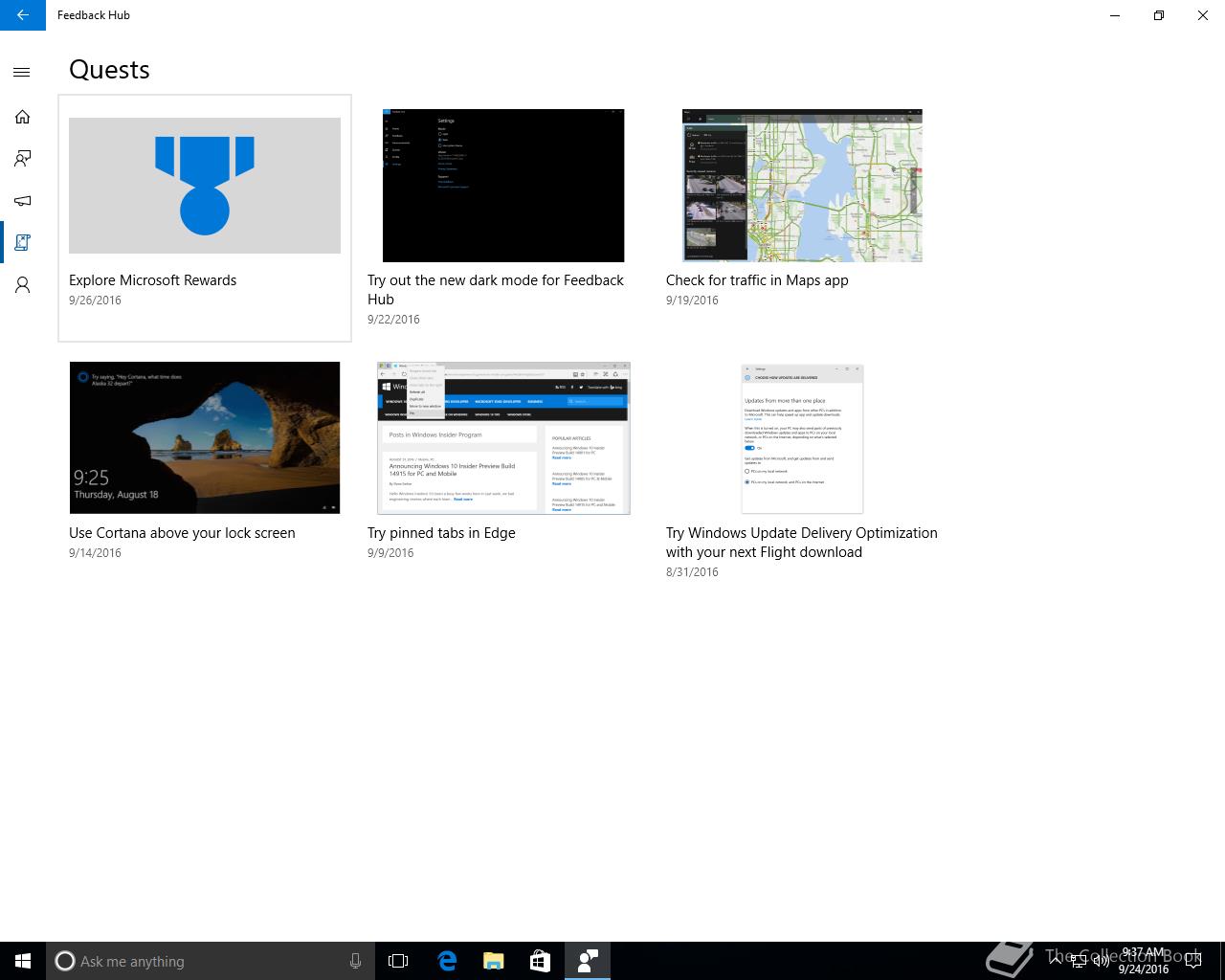Open File Explorer from the taskbar
1225x980 pixels.
[x=494, y=961]
